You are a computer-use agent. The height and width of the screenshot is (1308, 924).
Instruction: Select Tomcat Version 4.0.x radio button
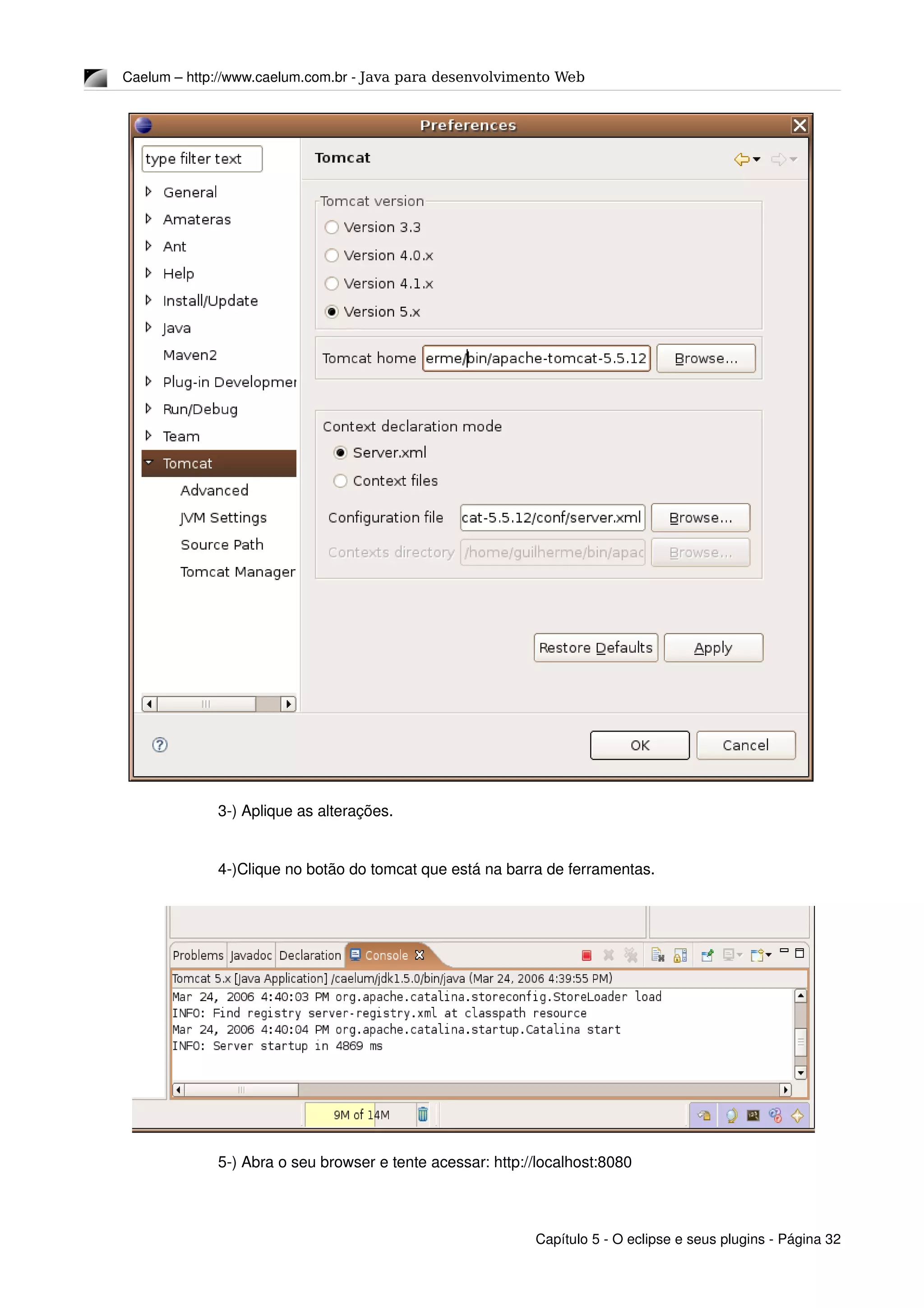pyautogui.click(x=331, y=255)
